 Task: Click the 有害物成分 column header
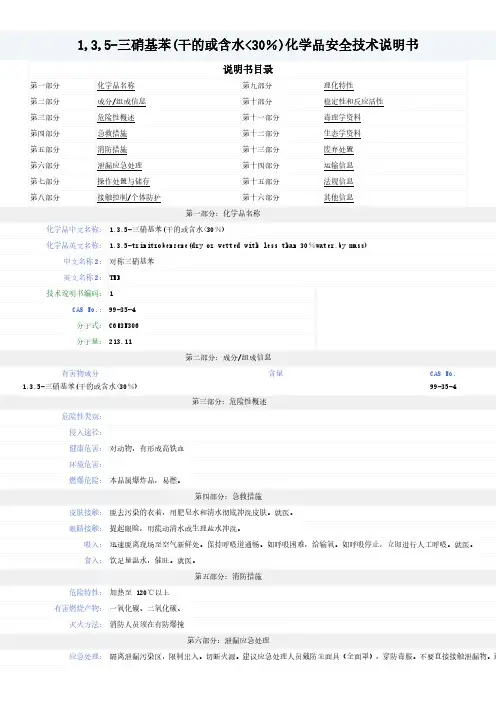click(x=80, y=373)
